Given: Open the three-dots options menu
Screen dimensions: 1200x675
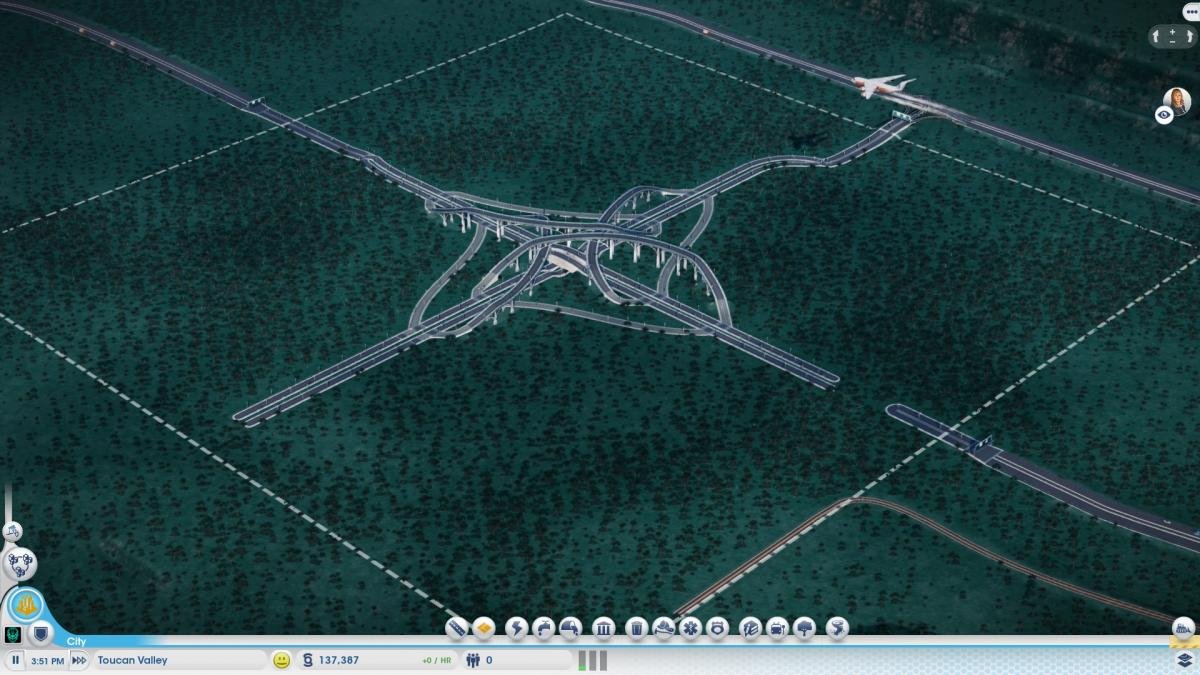Looking at the screenshot, I should pos(1189,8).
